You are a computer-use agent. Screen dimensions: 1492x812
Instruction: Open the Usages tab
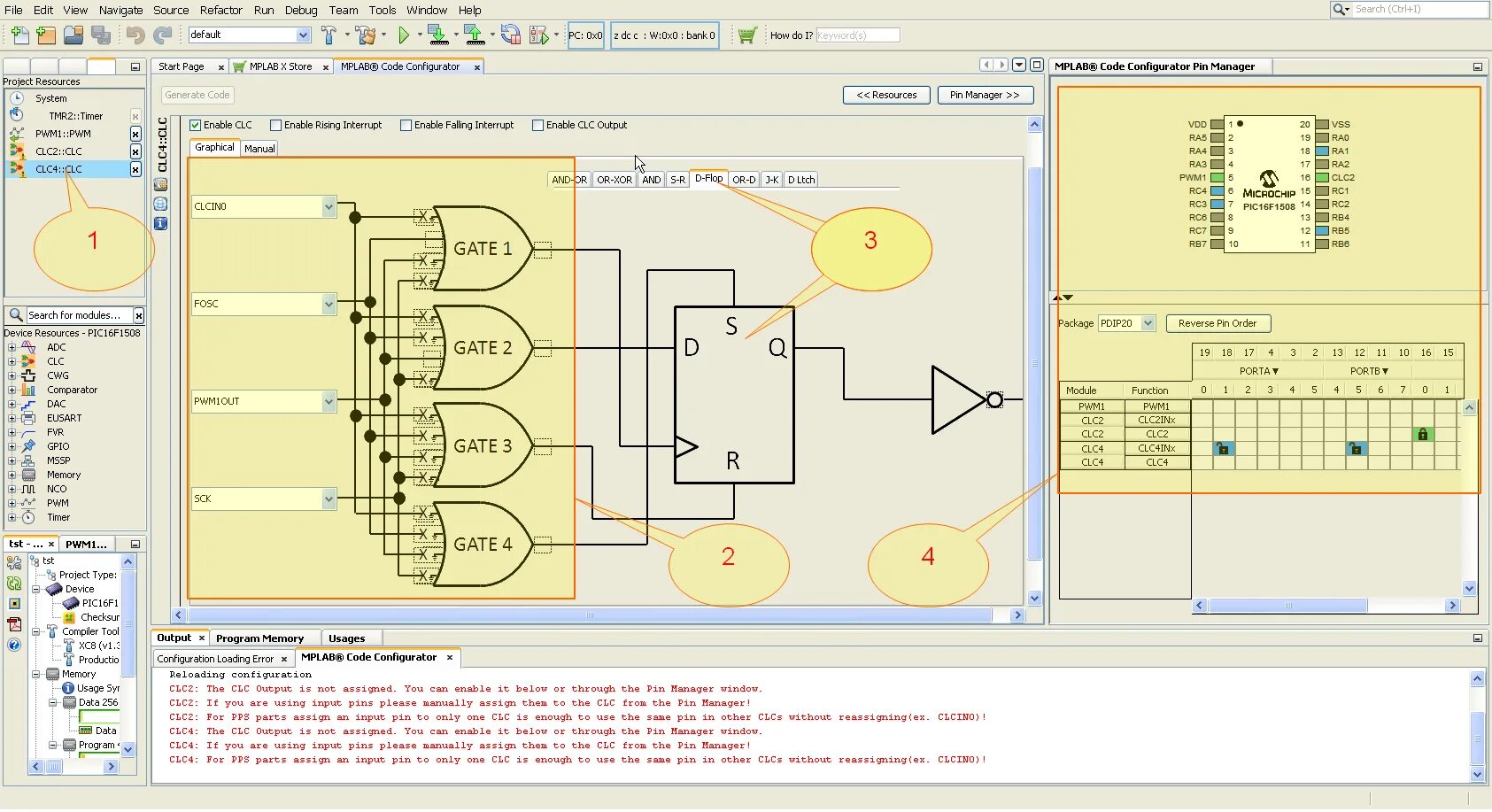(x=346, y=638)
